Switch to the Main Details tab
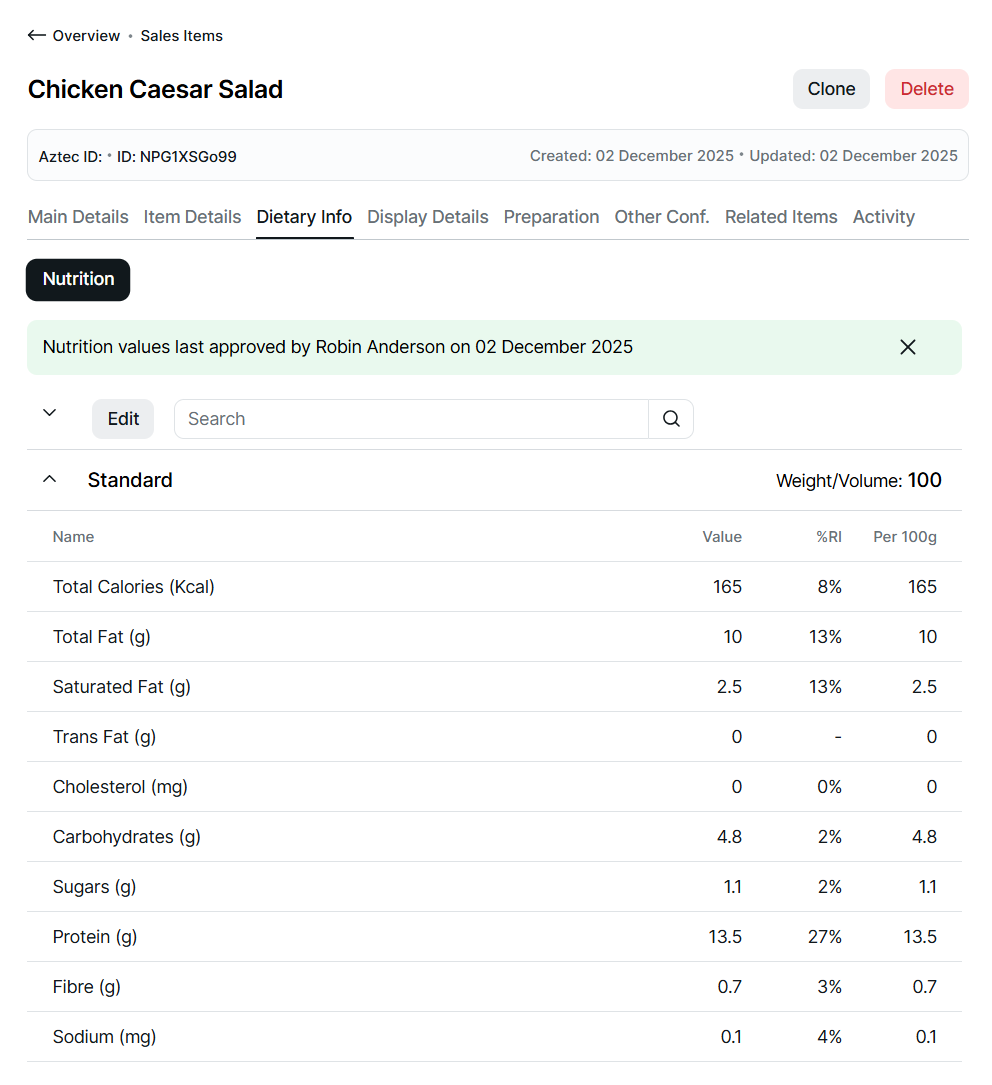 78,217
